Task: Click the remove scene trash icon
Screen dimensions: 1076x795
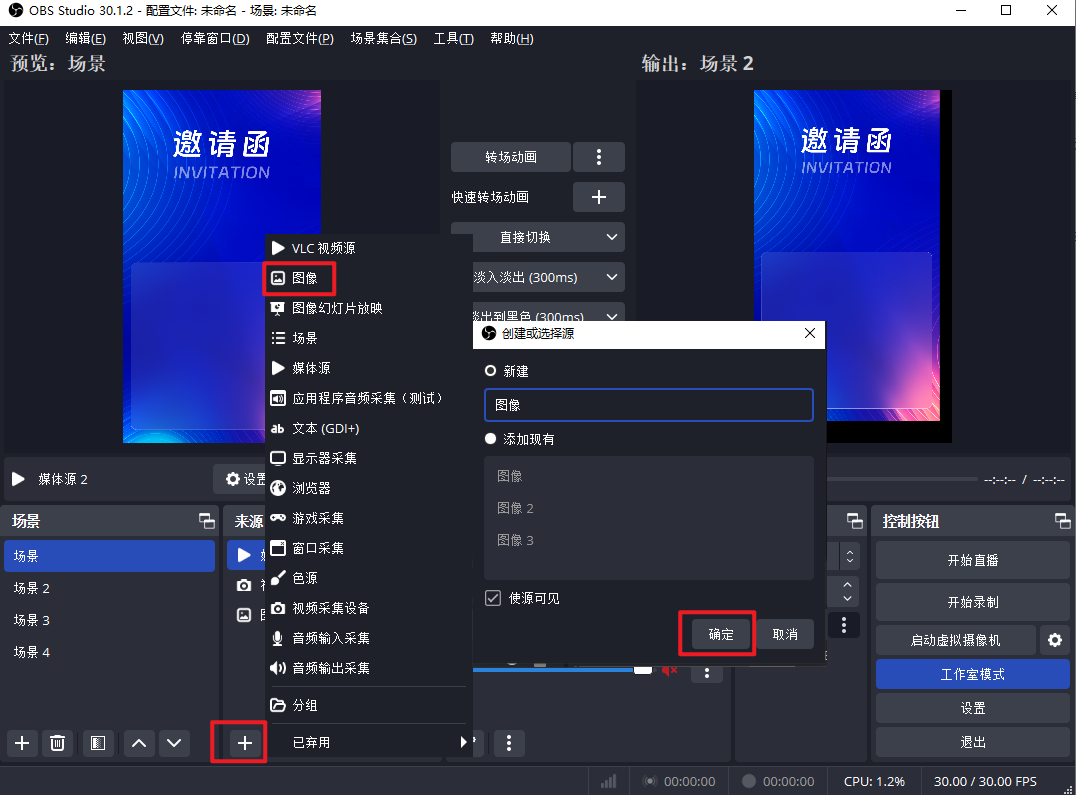Action: (x=58, y=743)
